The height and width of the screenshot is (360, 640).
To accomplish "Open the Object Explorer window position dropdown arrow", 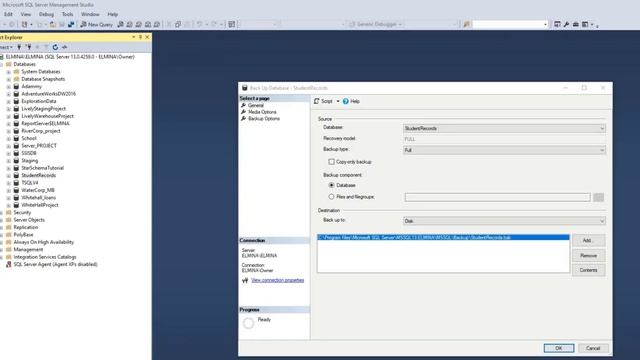I will (133, 37).
